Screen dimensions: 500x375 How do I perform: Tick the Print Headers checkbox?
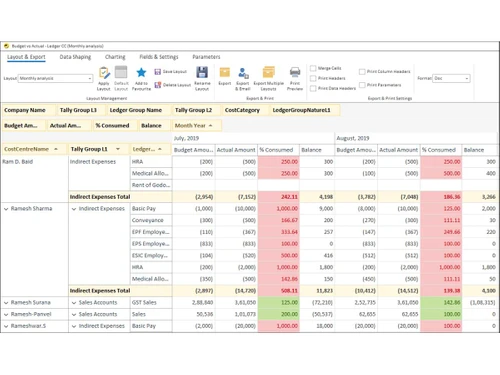pyautogui.click(x=313, y=78)
